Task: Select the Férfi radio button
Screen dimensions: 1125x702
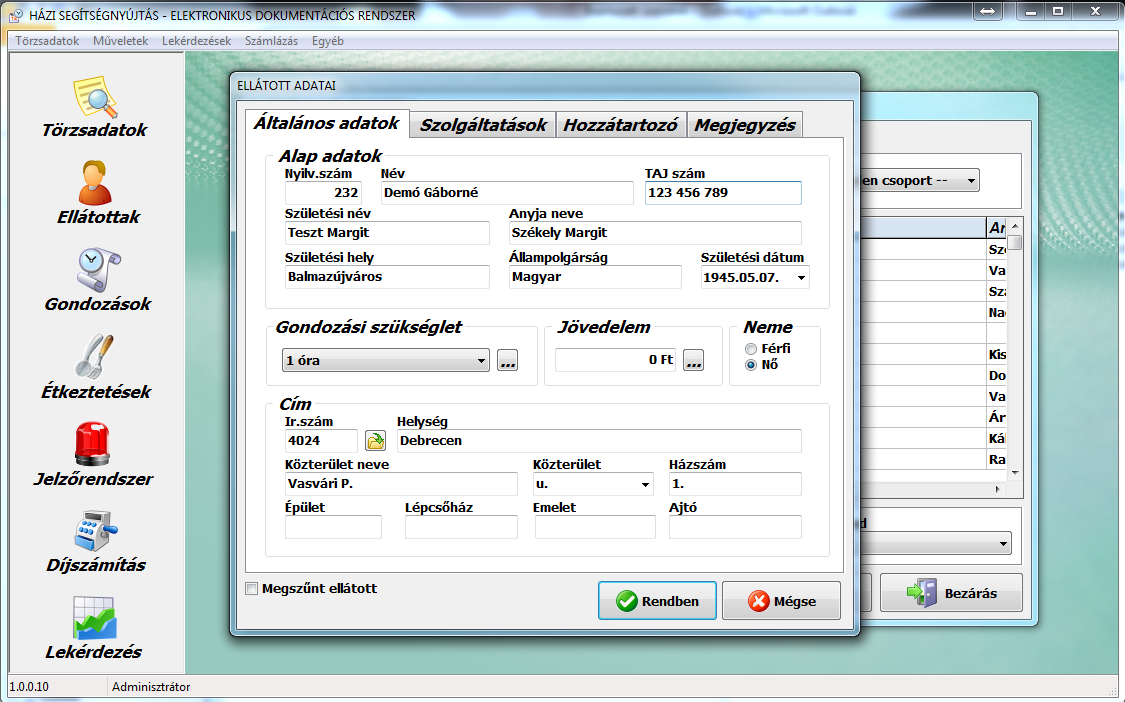Action: [751, 349]
